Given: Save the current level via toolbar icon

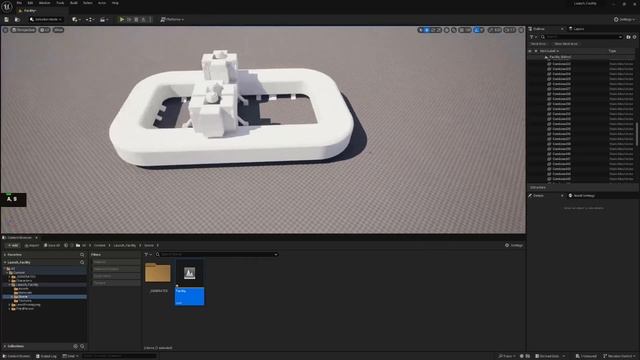Looking at the screenshot, I should pyautogui.click(x=7, y=20).
